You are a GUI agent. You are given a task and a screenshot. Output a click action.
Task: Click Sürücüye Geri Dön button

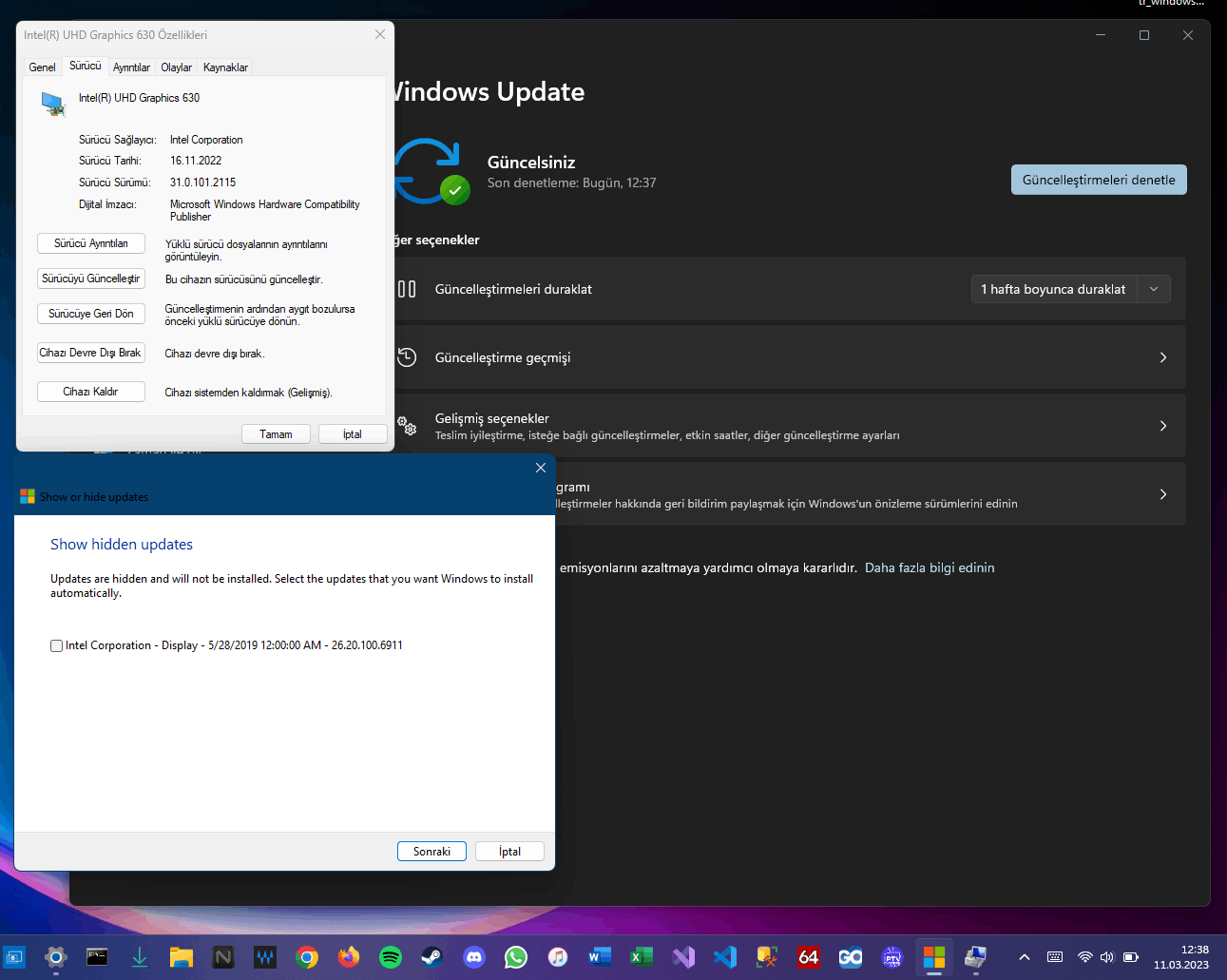pos(91,314)
